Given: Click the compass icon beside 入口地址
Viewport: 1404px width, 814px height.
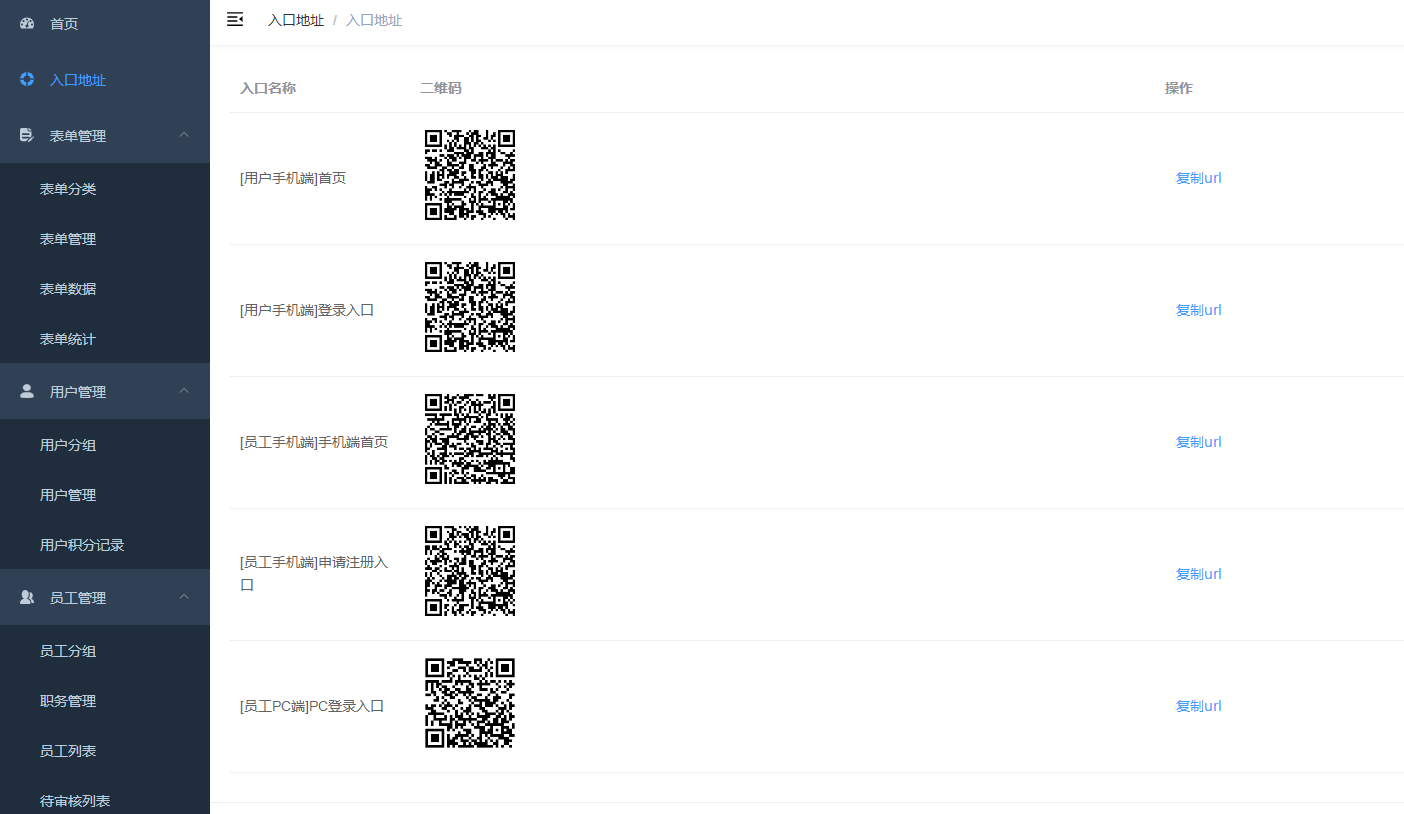Looking at the screenshot, I should tap(26, 79).
